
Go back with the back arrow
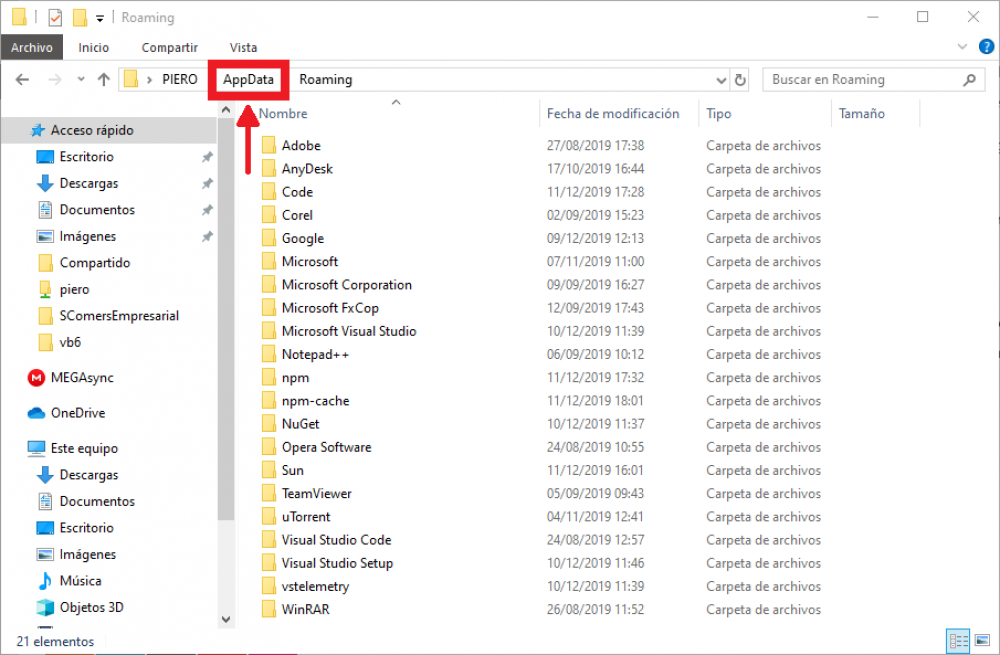click(22, 80)
